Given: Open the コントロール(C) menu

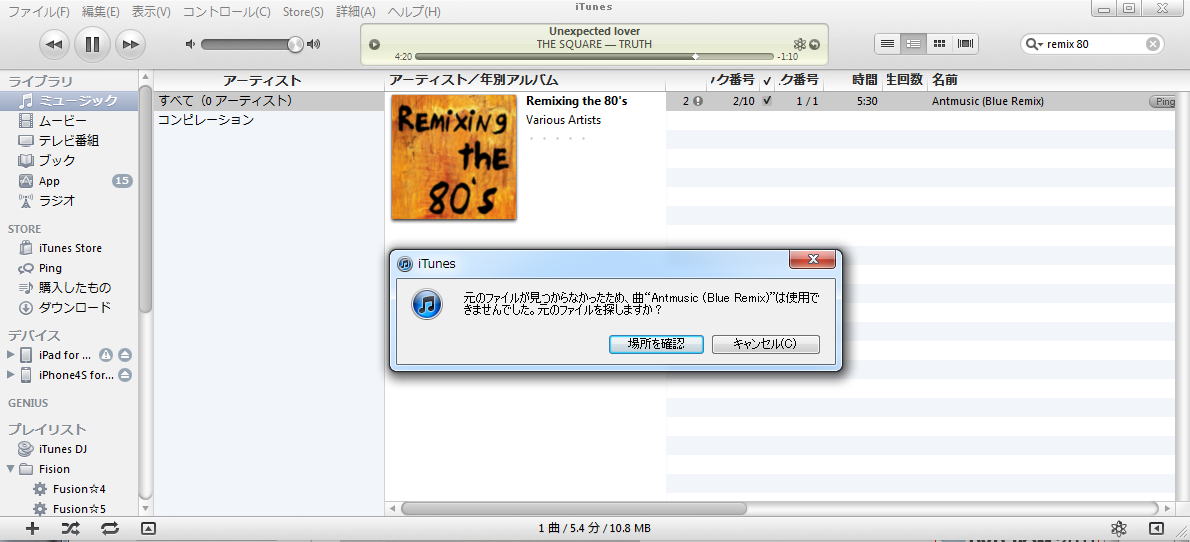Looking at the screenshot, I should click(x=226, y=12).
